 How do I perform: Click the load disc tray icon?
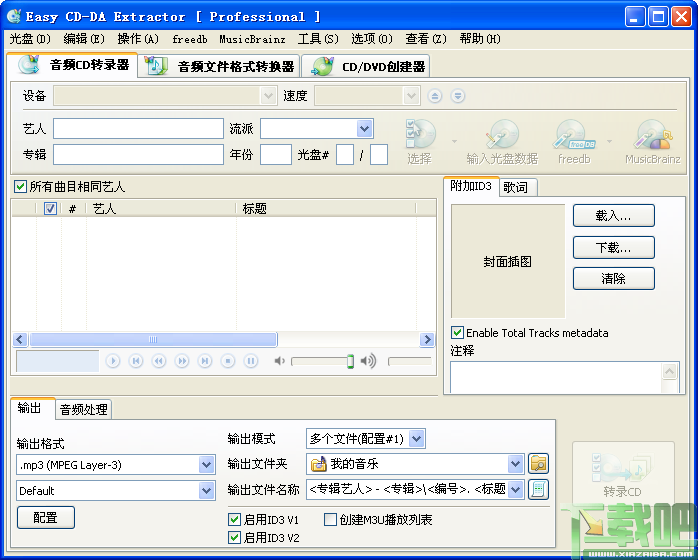(458, 96)
